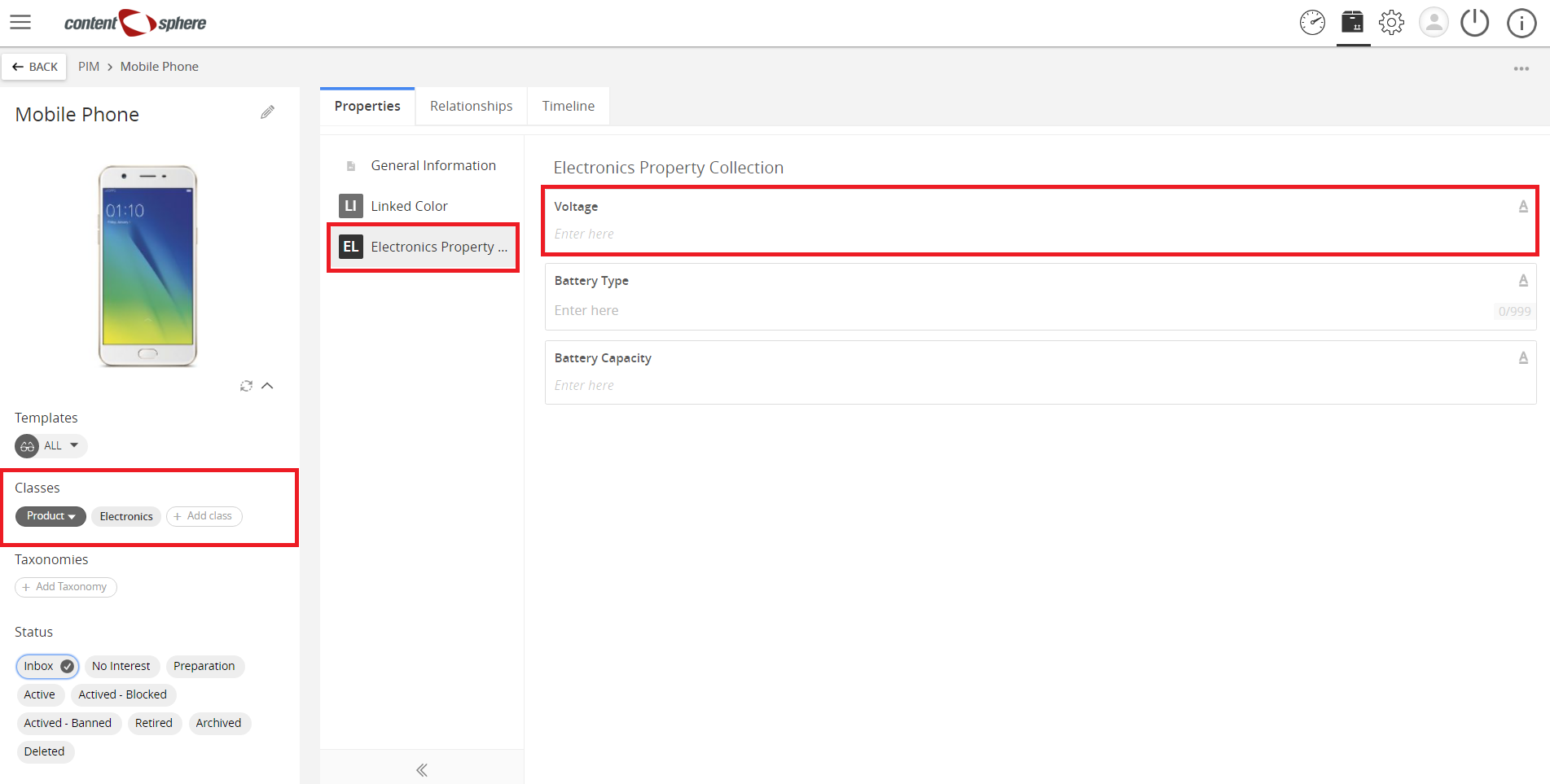The image size is (1550, 784).
Task: Click the Templates glasses icon
Action: tap(27, 446)
